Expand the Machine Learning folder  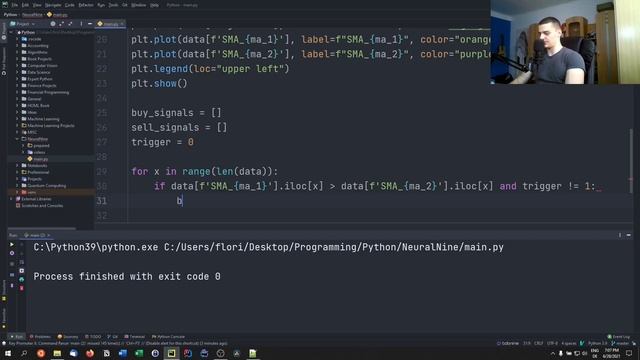18,119
